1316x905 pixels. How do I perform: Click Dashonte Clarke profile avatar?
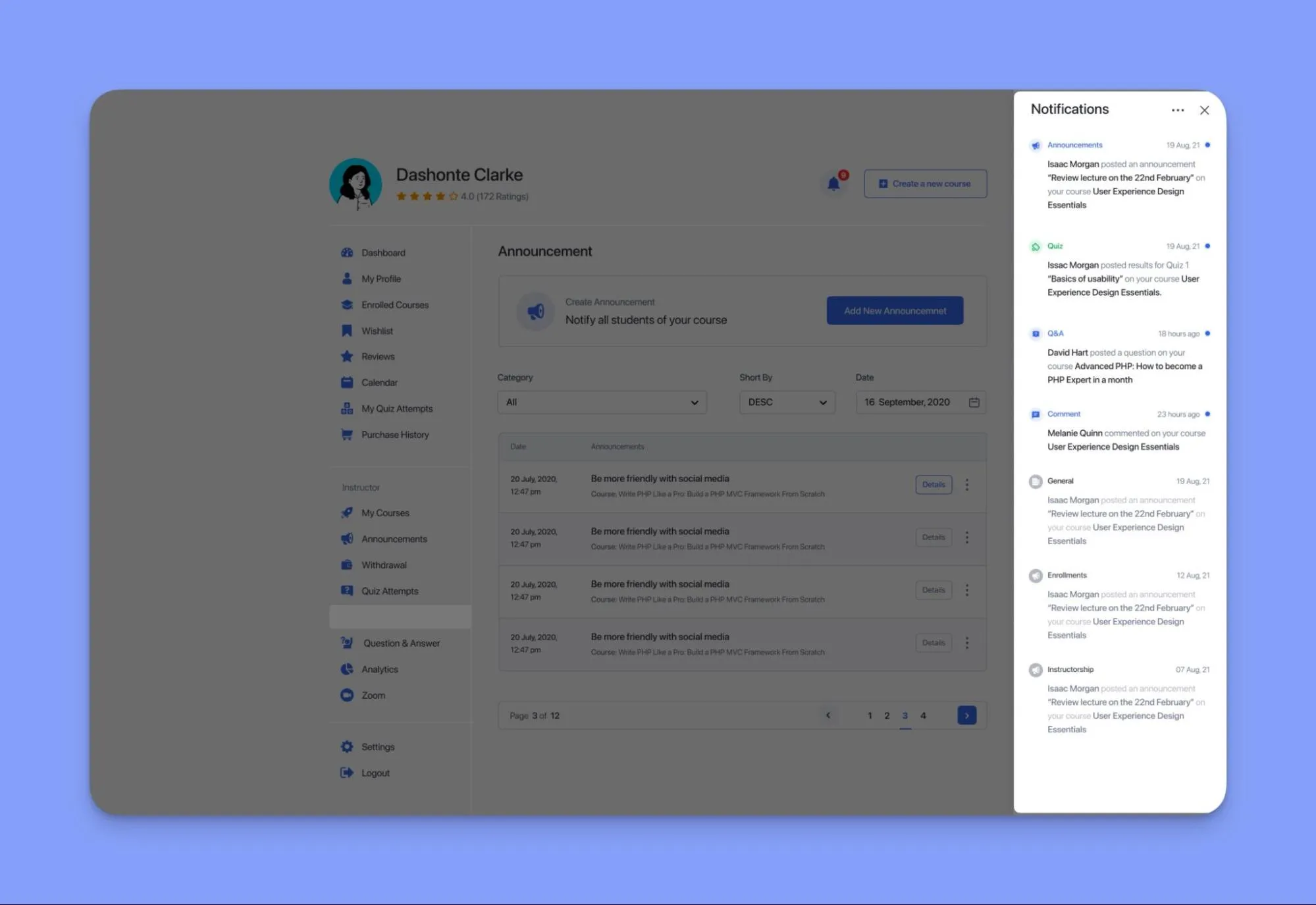355,184
